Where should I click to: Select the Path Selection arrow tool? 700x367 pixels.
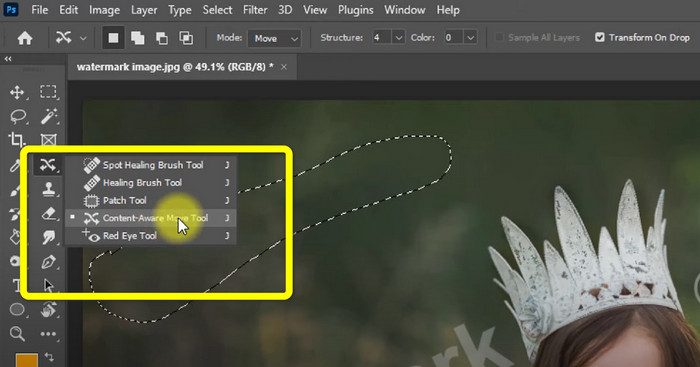pyautogui.click(x=48, y=285)
